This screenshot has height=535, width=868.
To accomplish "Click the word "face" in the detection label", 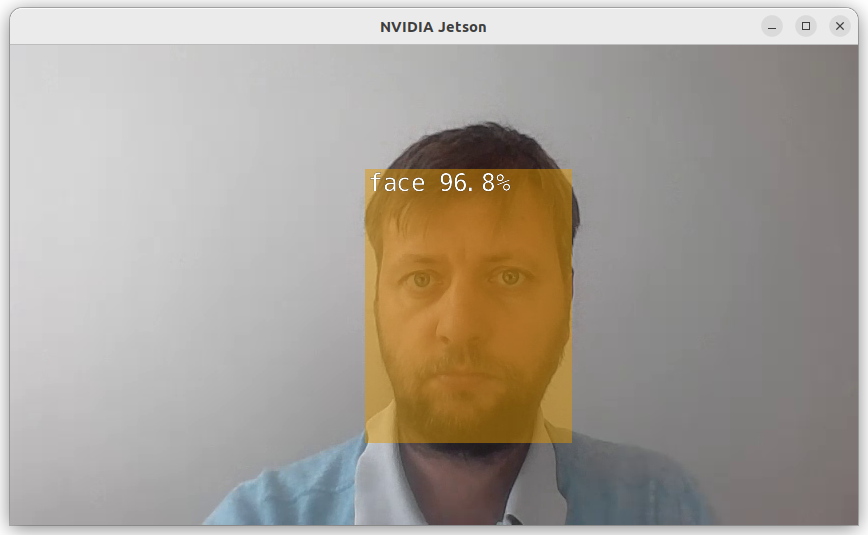I will click(397, 183).
